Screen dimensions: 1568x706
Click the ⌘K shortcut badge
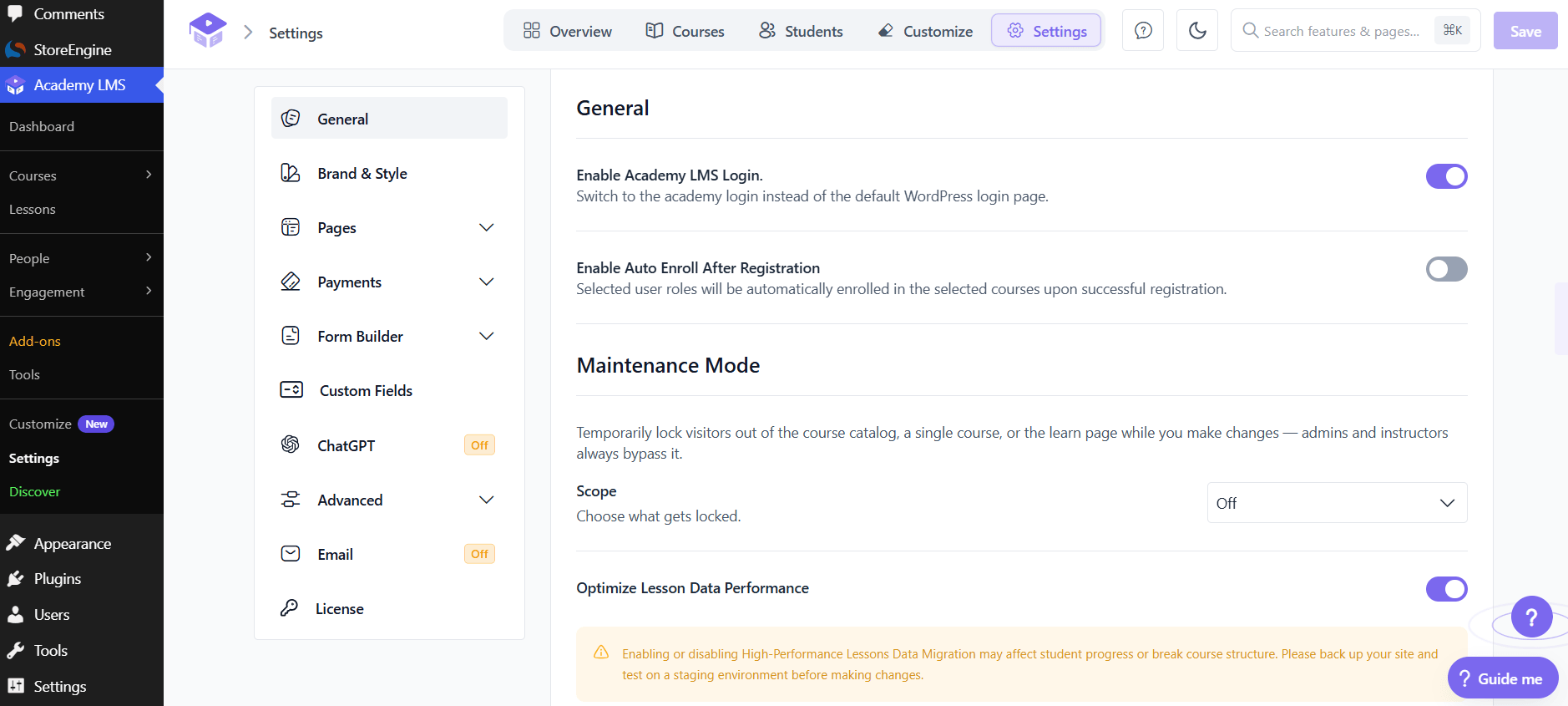[x=1453, y=30]
